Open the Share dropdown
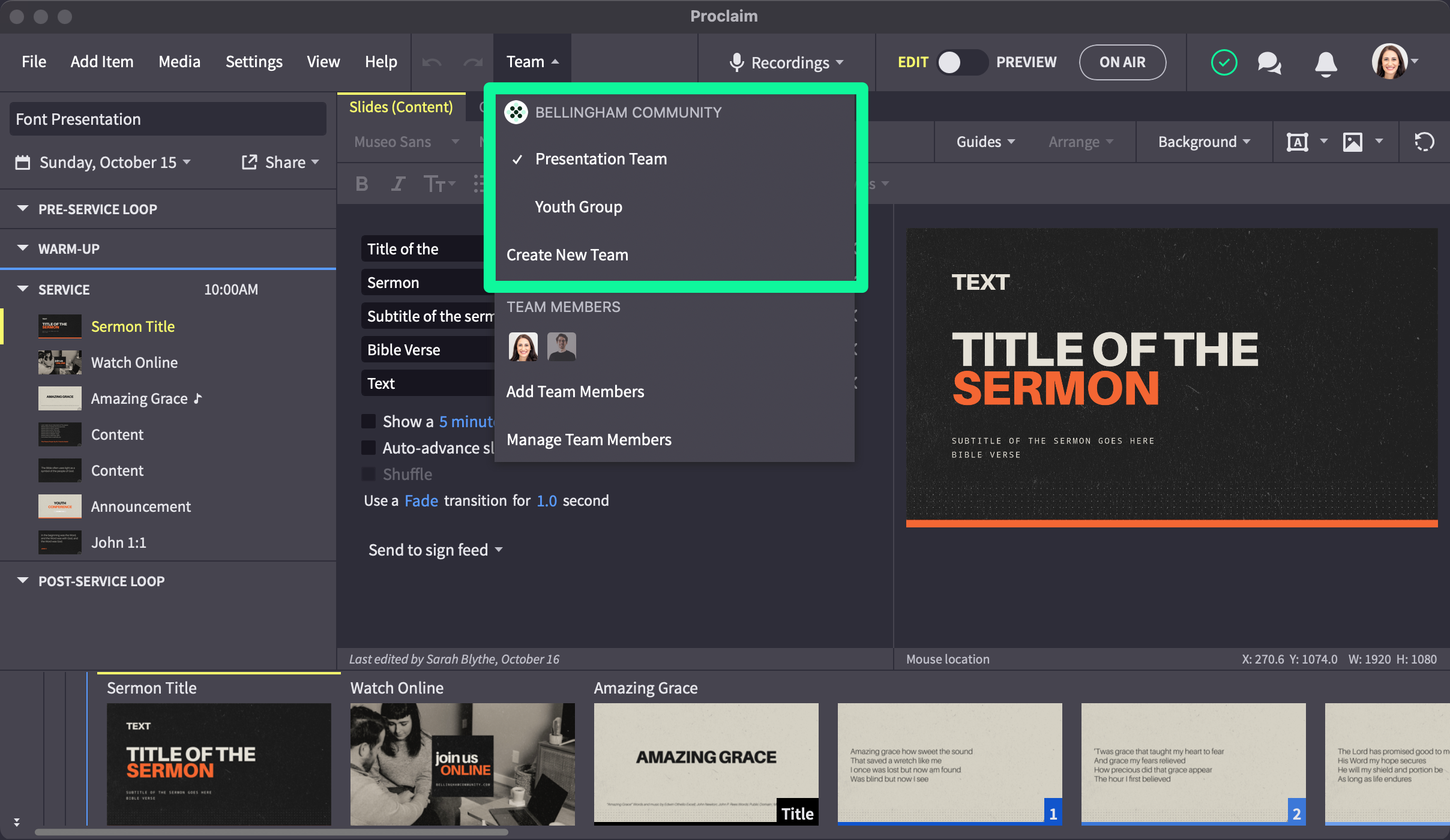 (x=292, y=163)
